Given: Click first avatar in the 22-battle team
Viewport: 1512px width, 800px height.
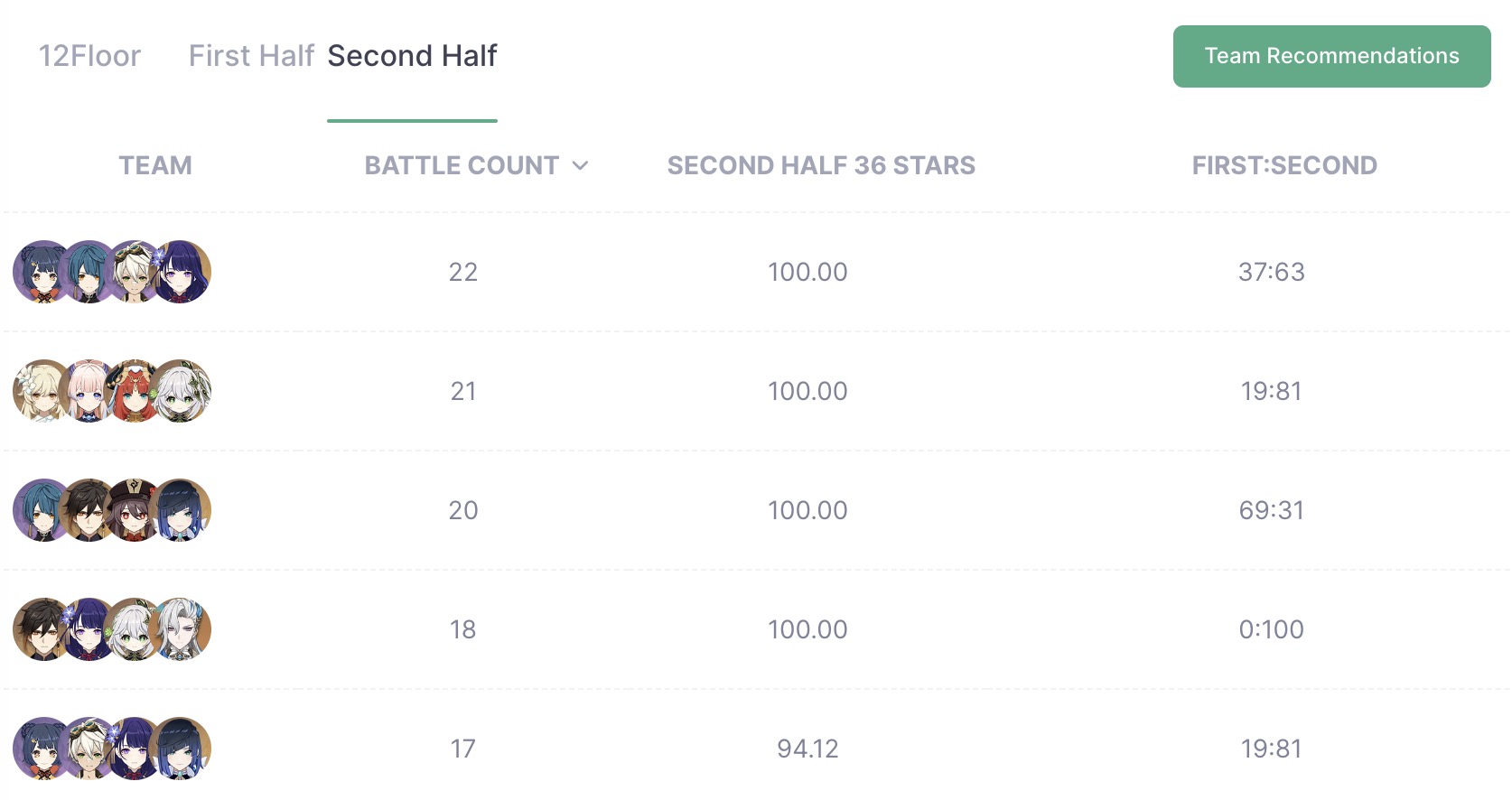Looking at the screenshot, I should 42,272.
